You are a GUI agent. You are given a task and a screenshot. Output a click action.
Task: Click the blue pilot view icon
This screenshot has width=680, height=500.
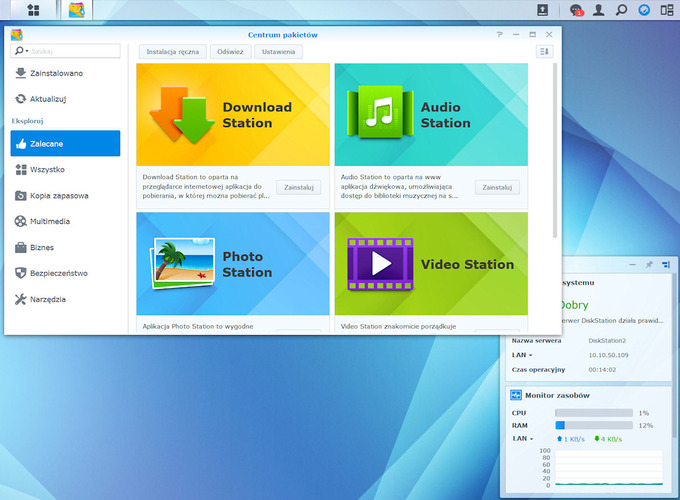pyautogui.click(x=644, y=10)
